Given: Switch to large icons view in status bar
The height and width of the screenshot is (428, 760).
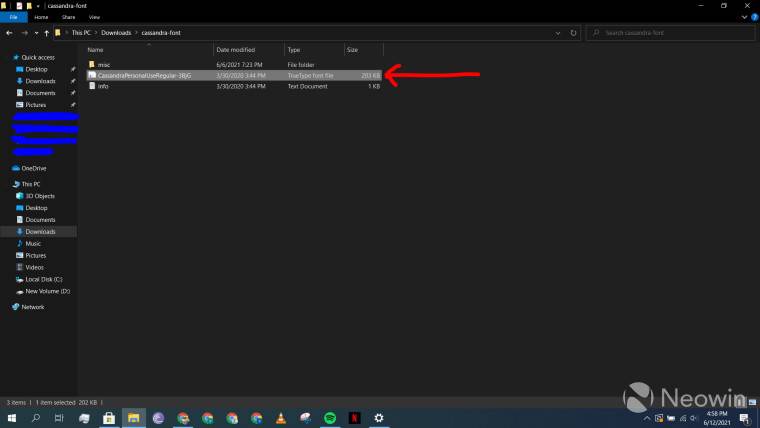Looking at the screenshot, I should point(754,401).
